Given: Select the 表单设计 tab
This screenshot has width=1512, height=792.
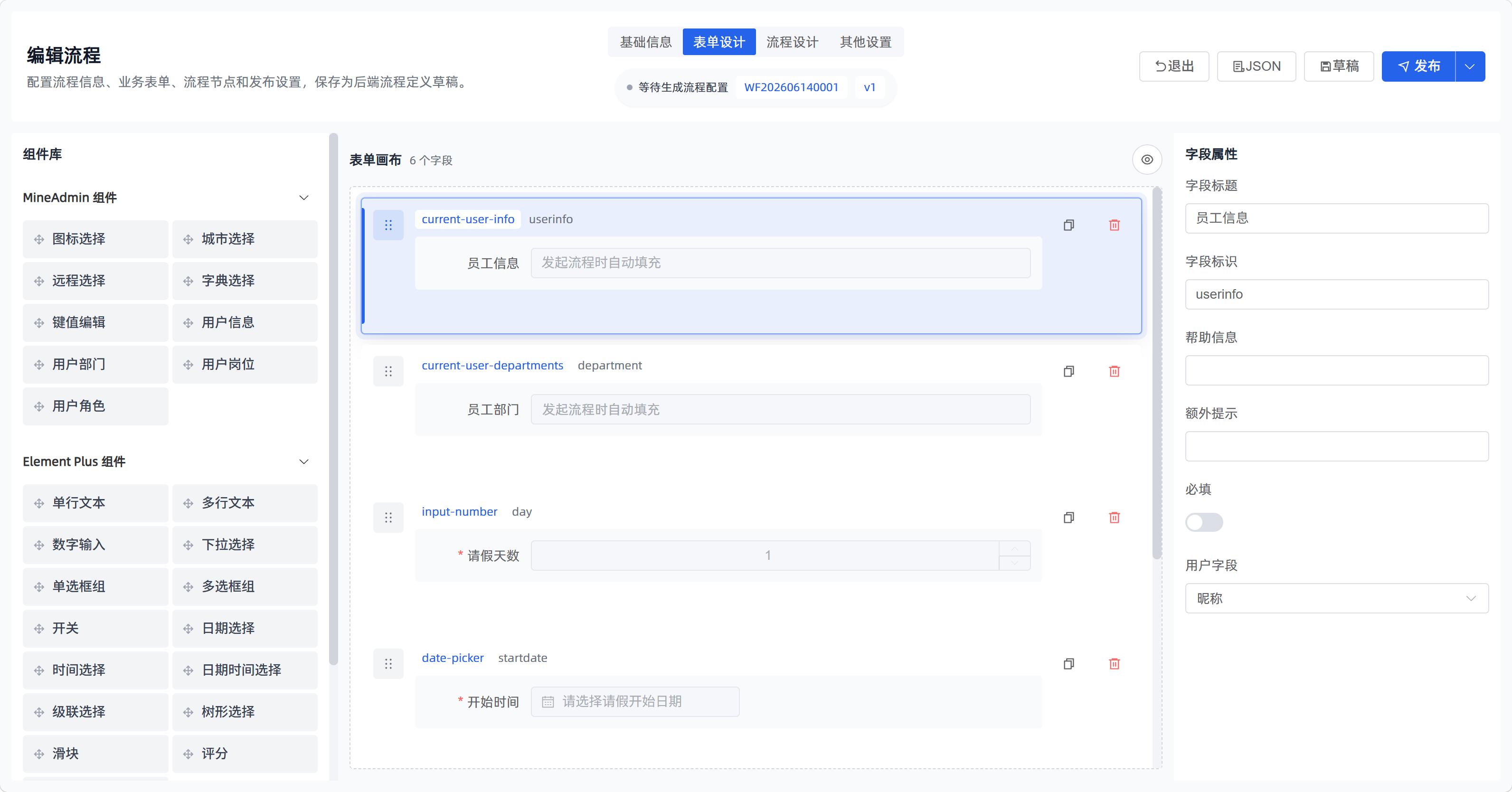Looking at the screenshot, I should pos(719,42).
